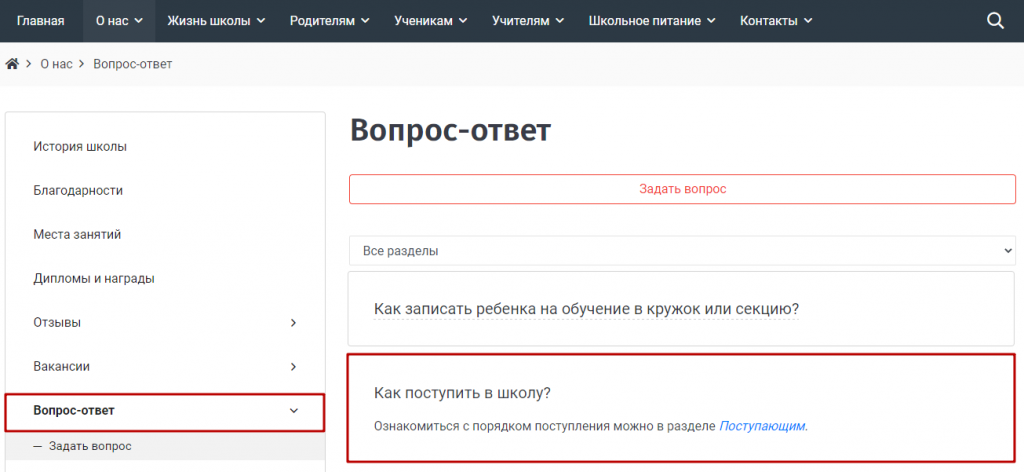The image size is (1024, 472).
Task: Go to Главная in top navigation
Action: (x=41, y=21)
